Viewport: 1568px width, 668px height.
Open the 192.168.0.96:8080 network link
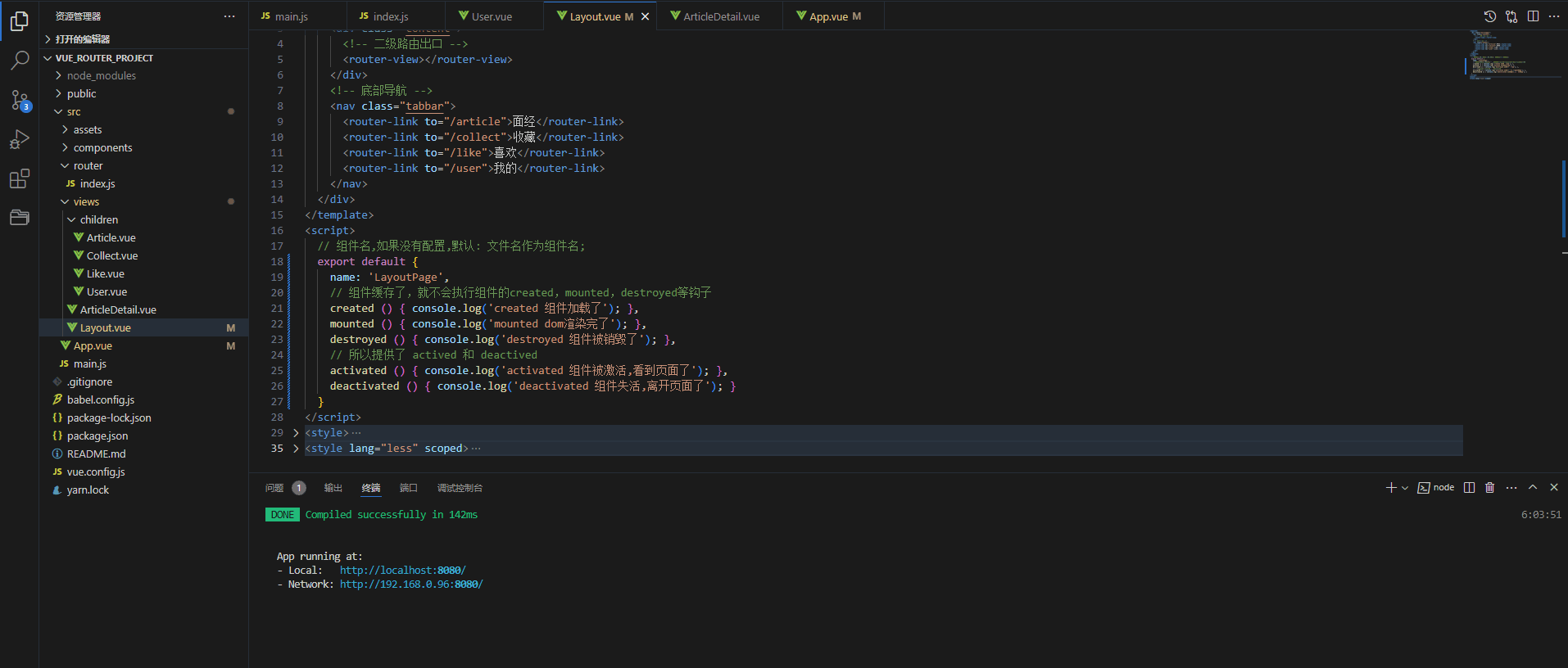[411, 584]
